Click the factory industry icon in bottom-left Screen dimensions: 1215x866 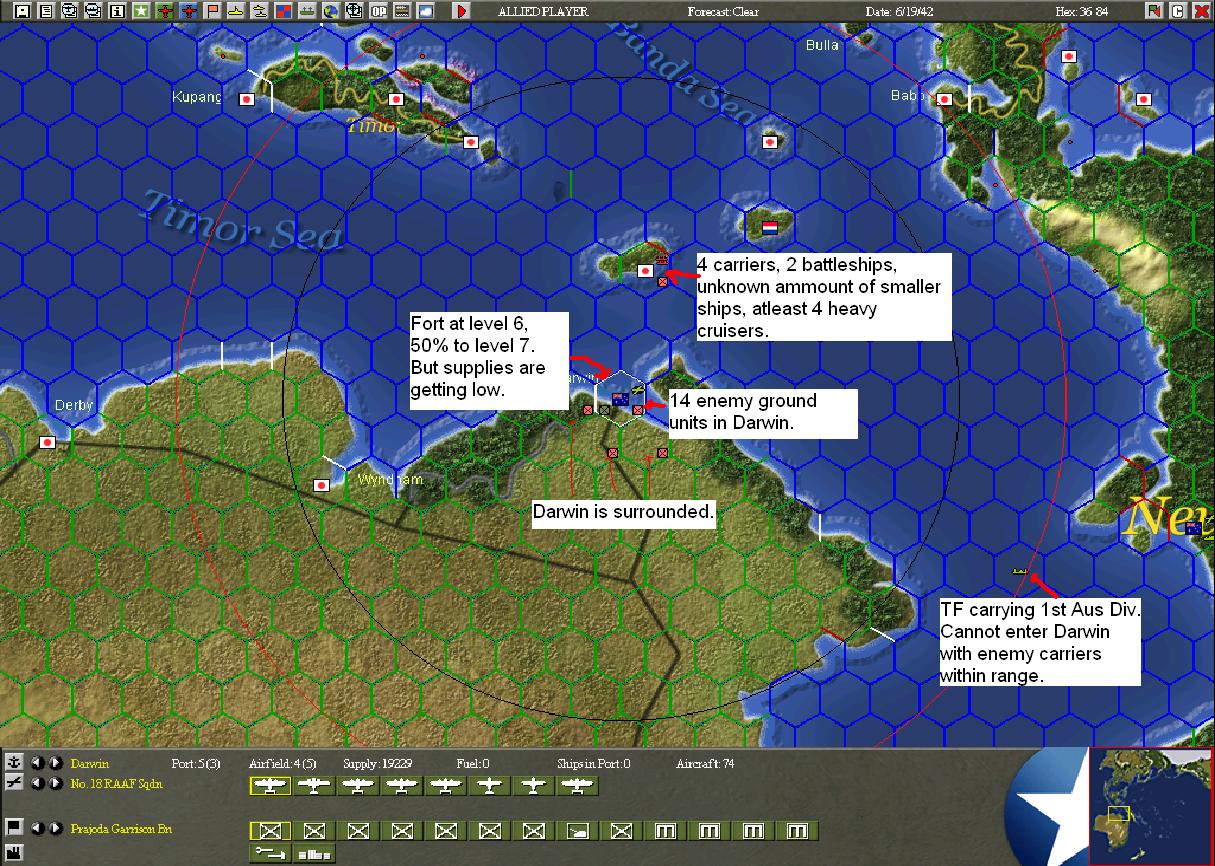(x=14, y=851)
